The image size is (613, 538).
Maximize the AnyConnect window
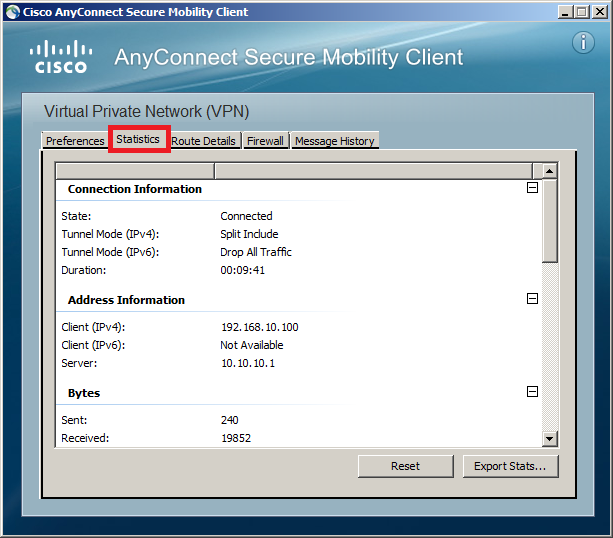[x=581, y=12]
